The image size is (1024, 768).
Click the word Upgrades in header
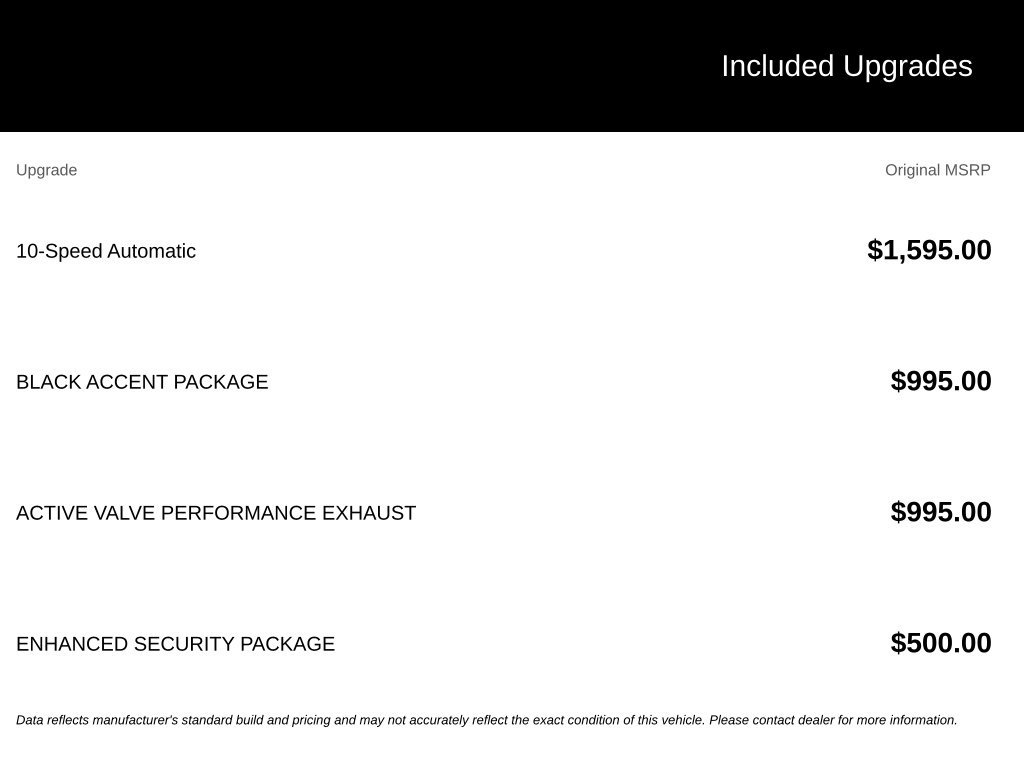pyautogui.click(x=908, y=67)
